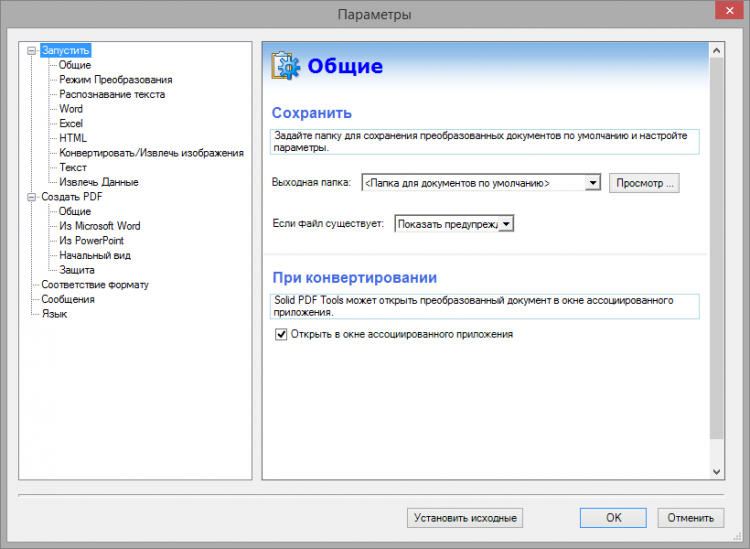Click the scrollbar down arrow in the settings pane
This screenshot has height=549, width=750.
tap(717, 471)
